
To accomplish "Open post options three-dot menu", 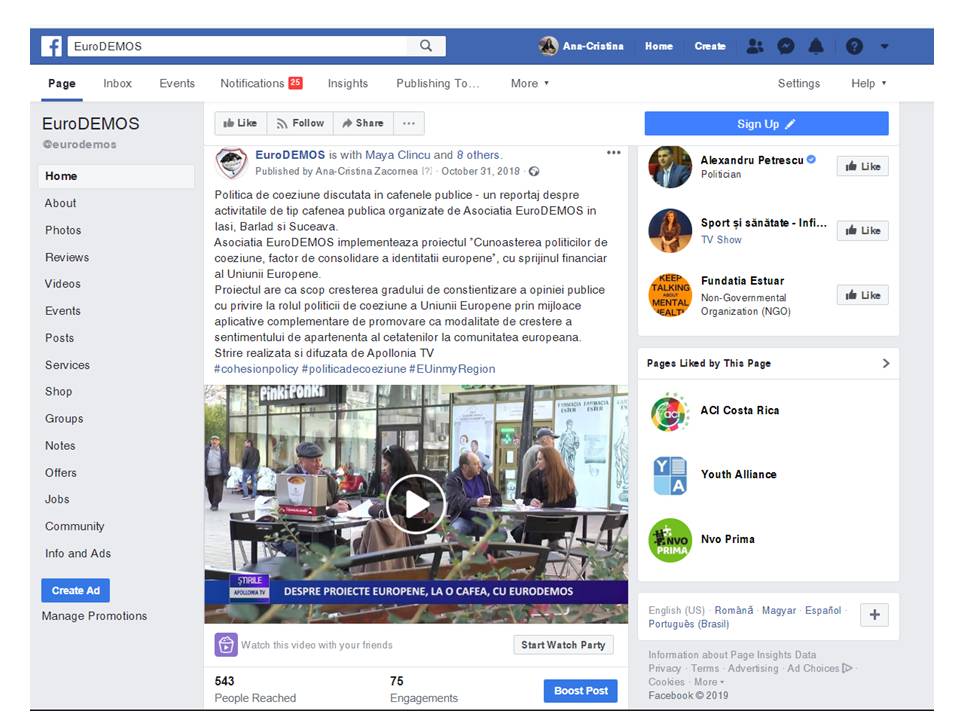I will (x=613, y=152).
